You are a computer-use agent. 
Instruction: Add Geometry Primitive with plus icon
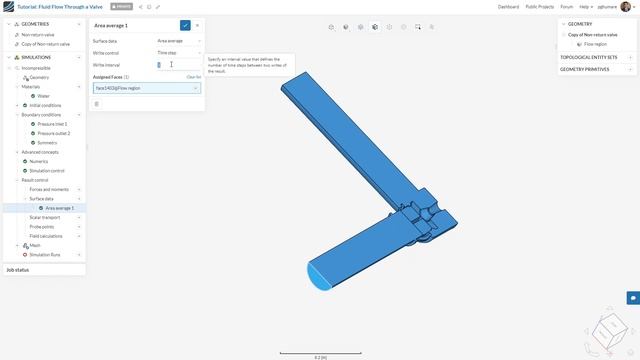[631, 70]
